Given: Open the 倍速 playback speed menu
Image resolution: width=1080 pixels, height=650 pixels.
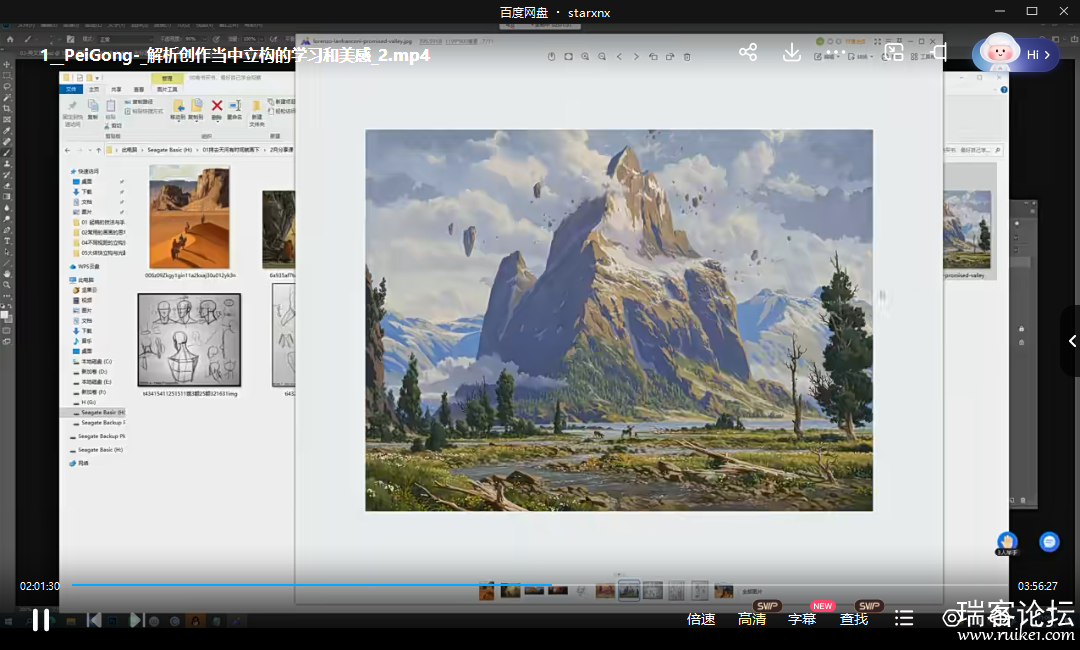Looking at the screenshot, I should click(x=701, y=619).
